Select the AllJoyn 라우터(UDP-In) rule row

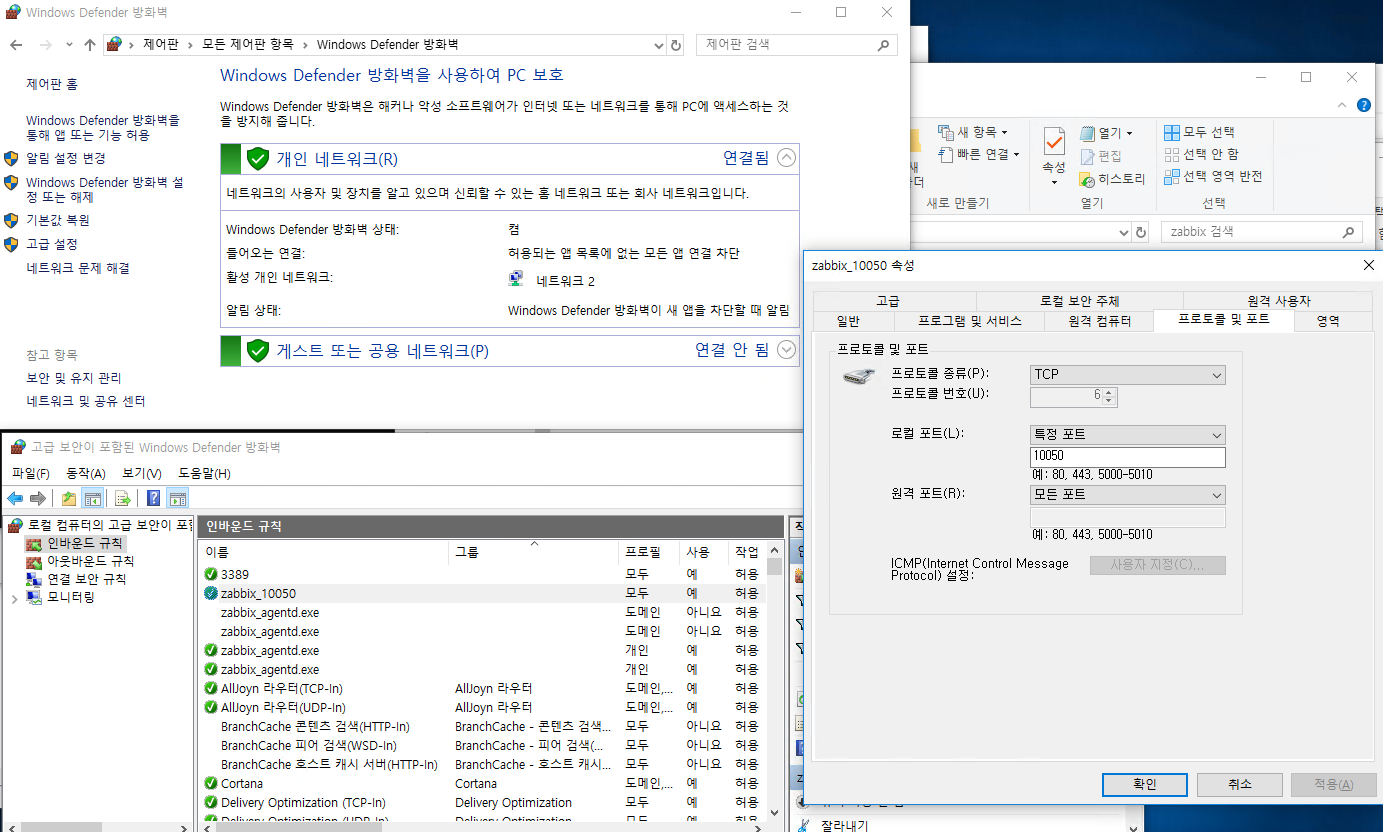tap(484, 707)
